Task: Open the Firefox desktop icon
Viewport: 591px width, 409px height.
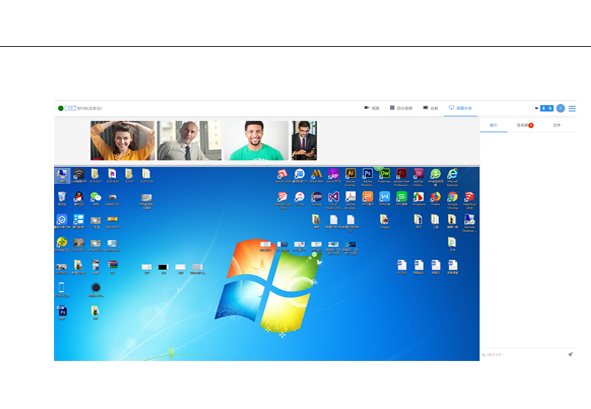Action: [435, 199]
